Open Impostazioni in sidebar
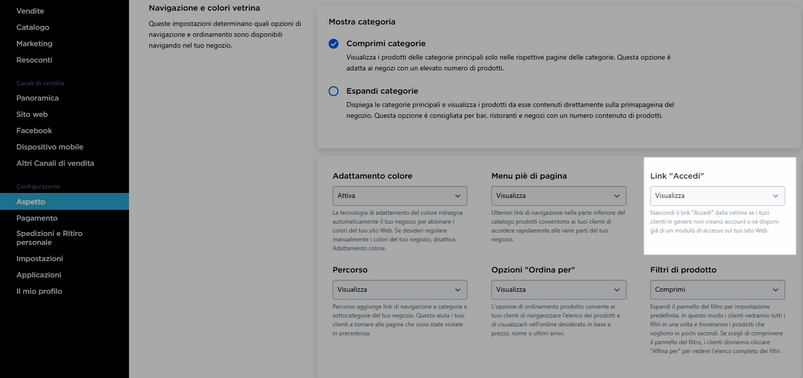Image resolution: width=803 pixels, height=378 pixels. click(40, 259)
